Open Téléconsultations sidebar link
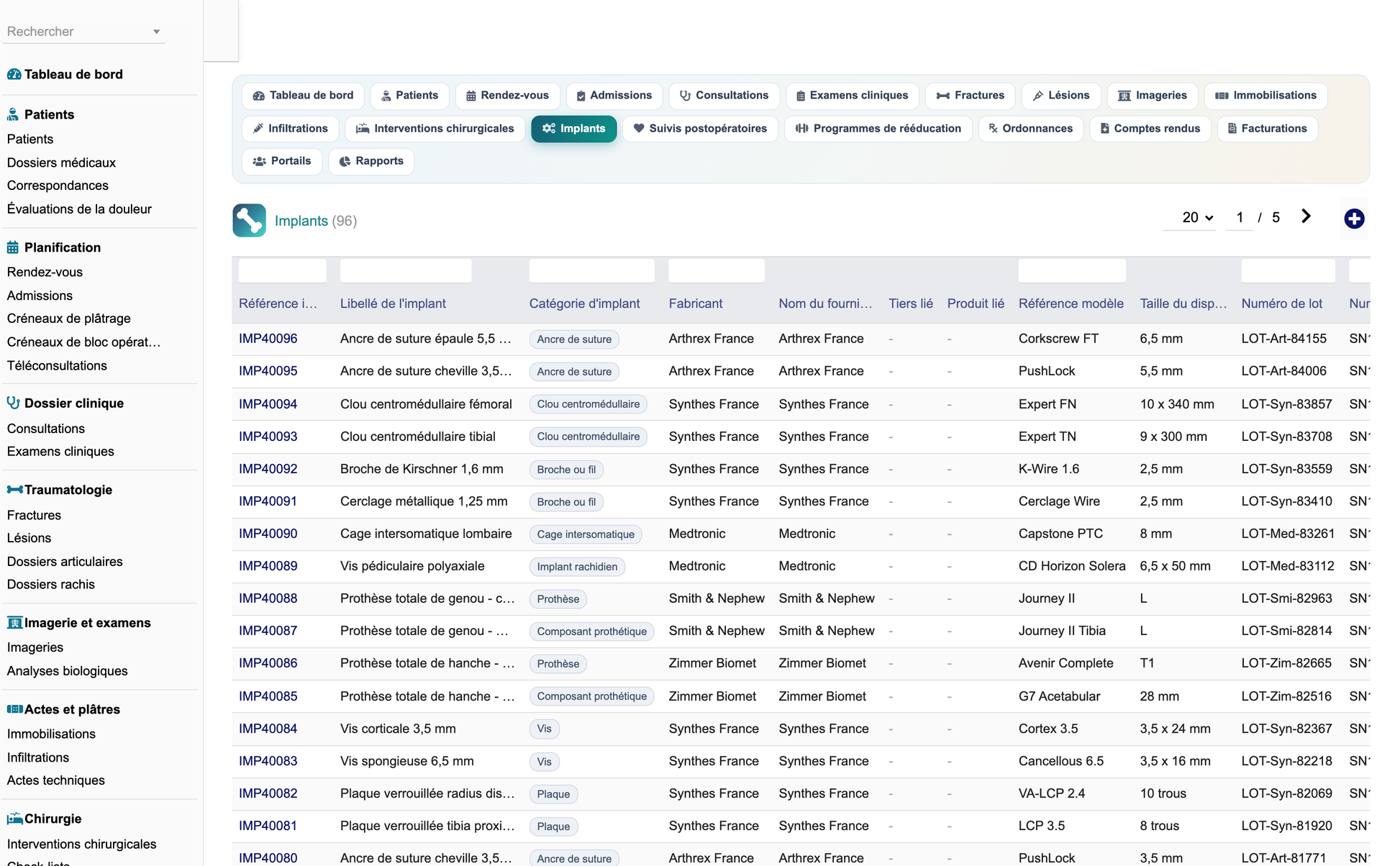 click(57, 365)
